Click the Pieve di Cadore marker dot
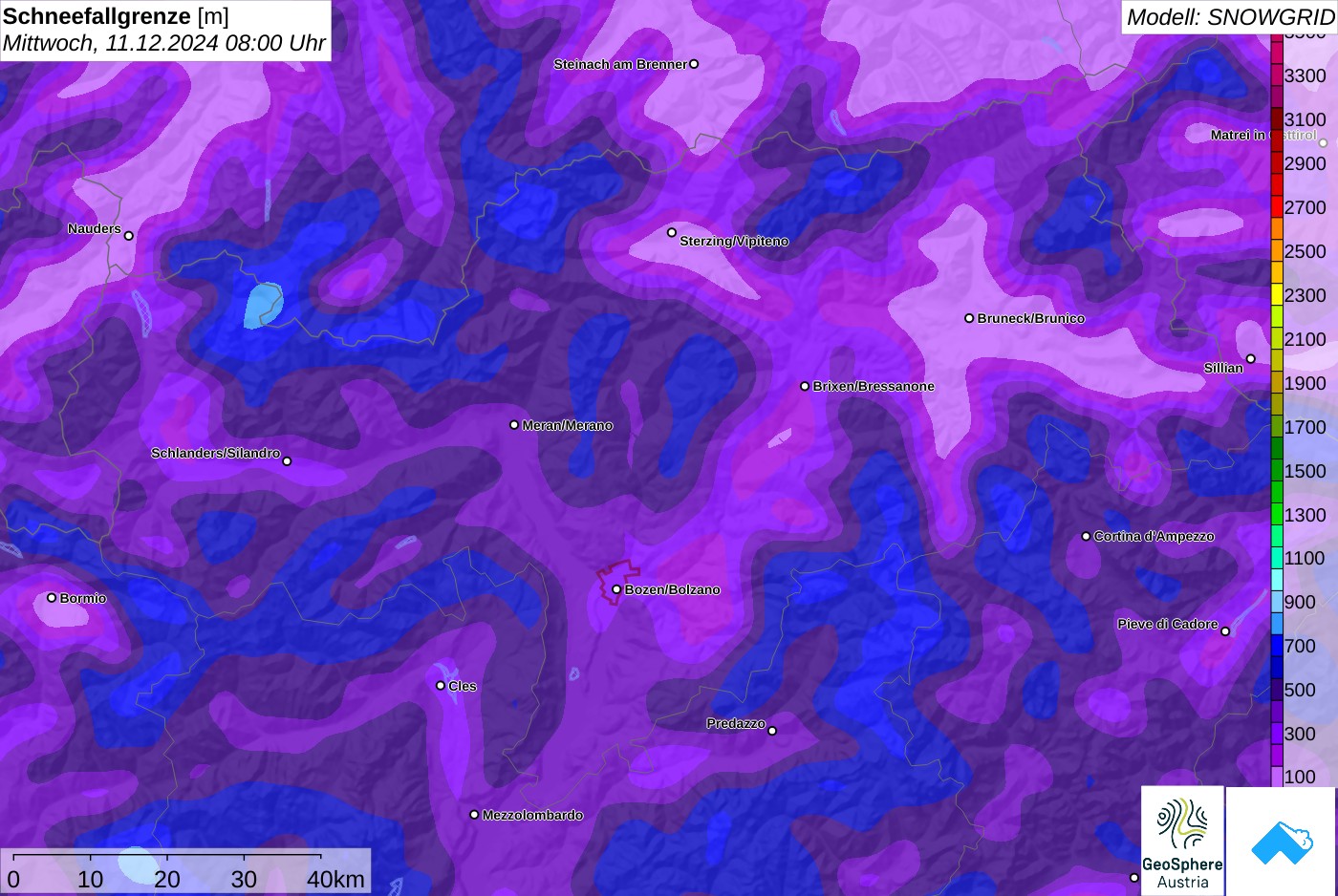1338x896 pixels. (x=1225, y=631)
